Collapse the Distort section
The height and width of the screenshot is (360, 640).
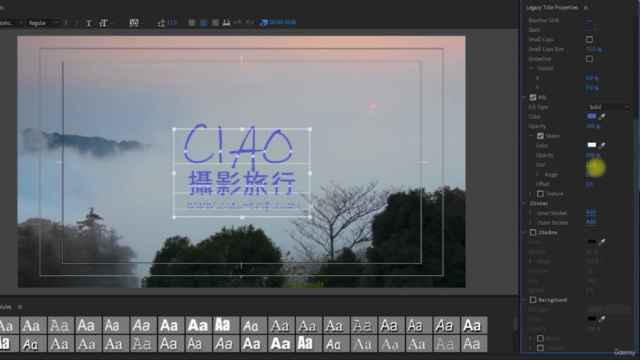pos(531,69)
